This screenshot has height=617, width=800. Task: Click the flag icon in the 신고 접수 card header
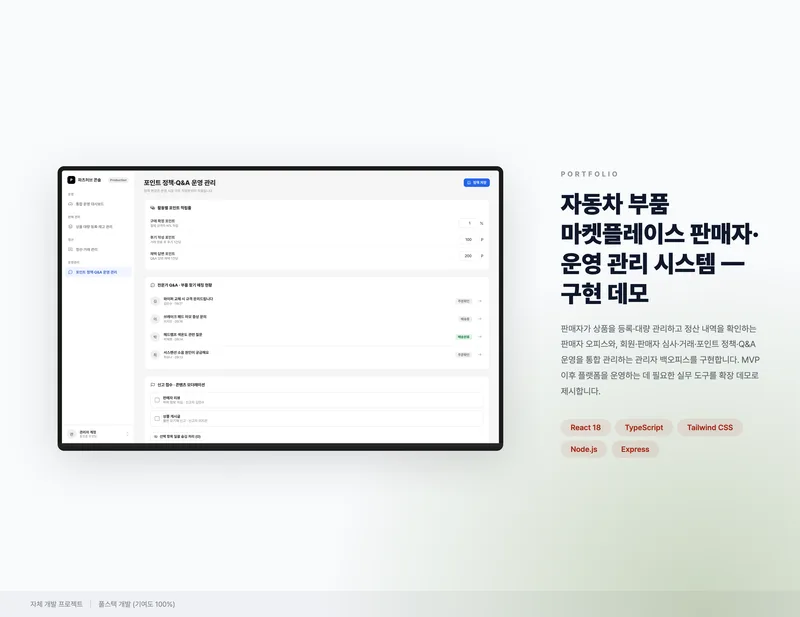coord(153,385)
